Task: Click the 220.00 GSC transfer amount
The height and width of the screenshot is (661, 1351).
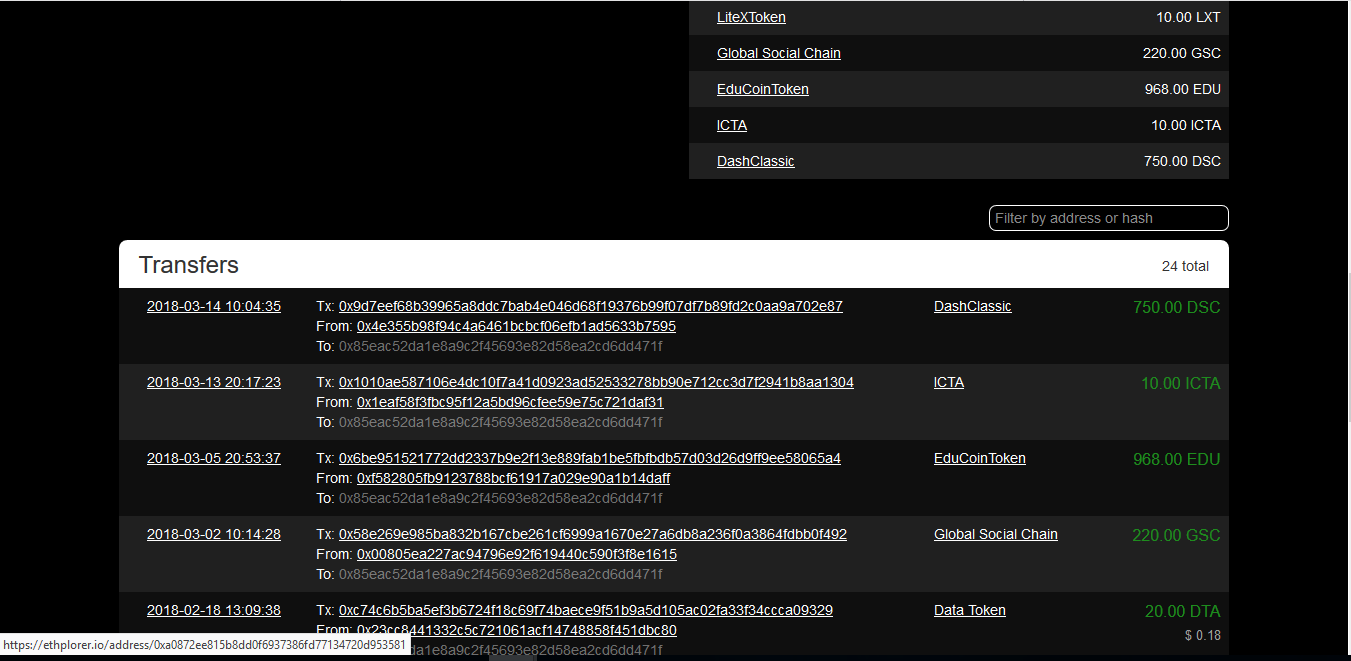Action: coord(1176,535)
